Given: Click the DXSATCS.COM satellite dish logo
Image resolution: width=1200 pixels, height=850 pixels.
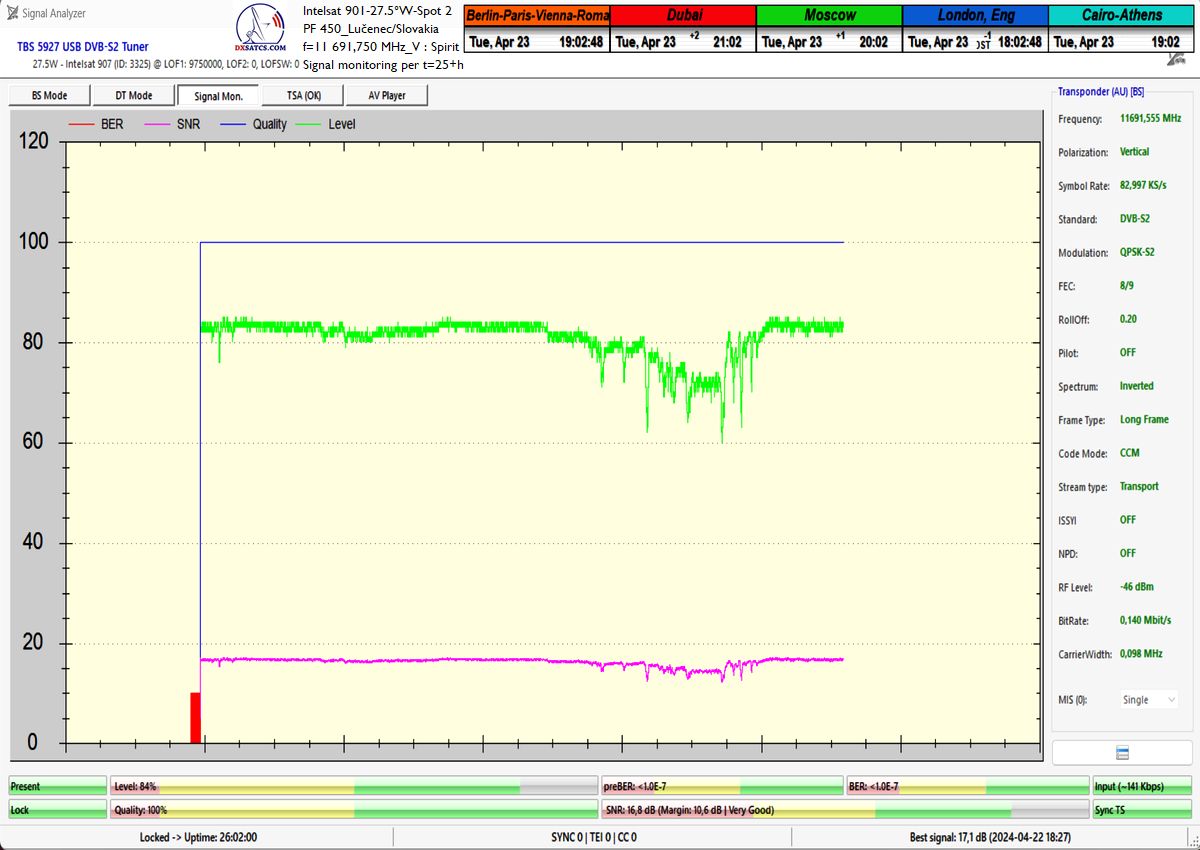Looking at the screenshot, I should pos(260,29).
